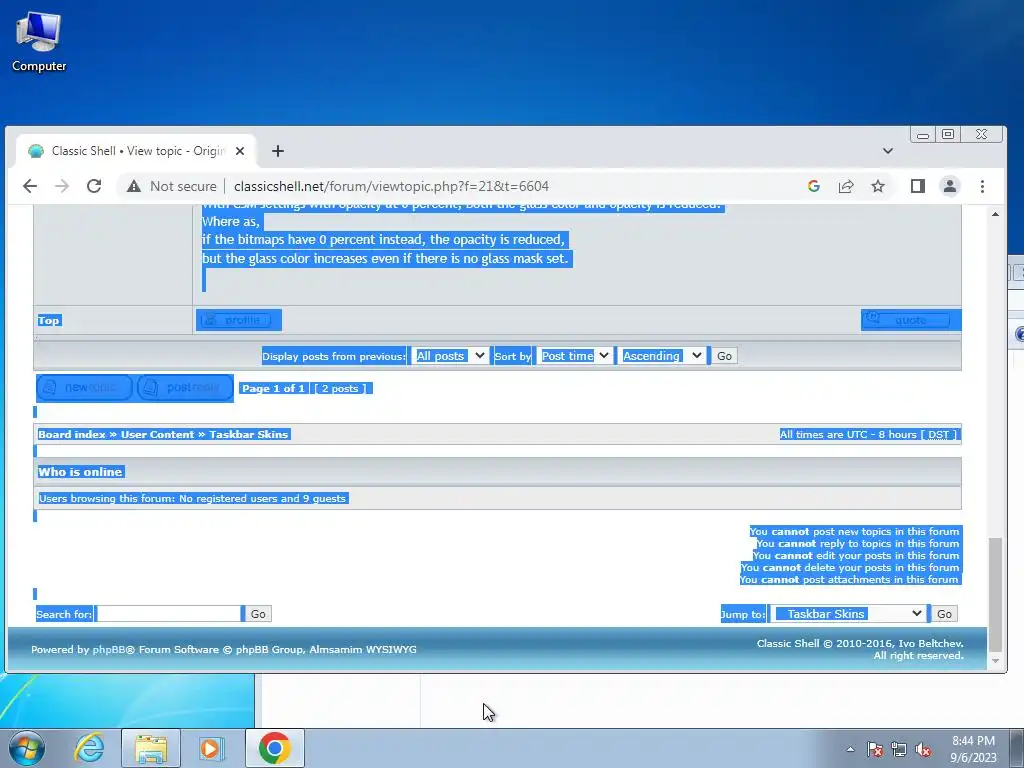This screenshot has height=768, width=1024.
Task: Click the address bar URL
Action: point(391,186)
